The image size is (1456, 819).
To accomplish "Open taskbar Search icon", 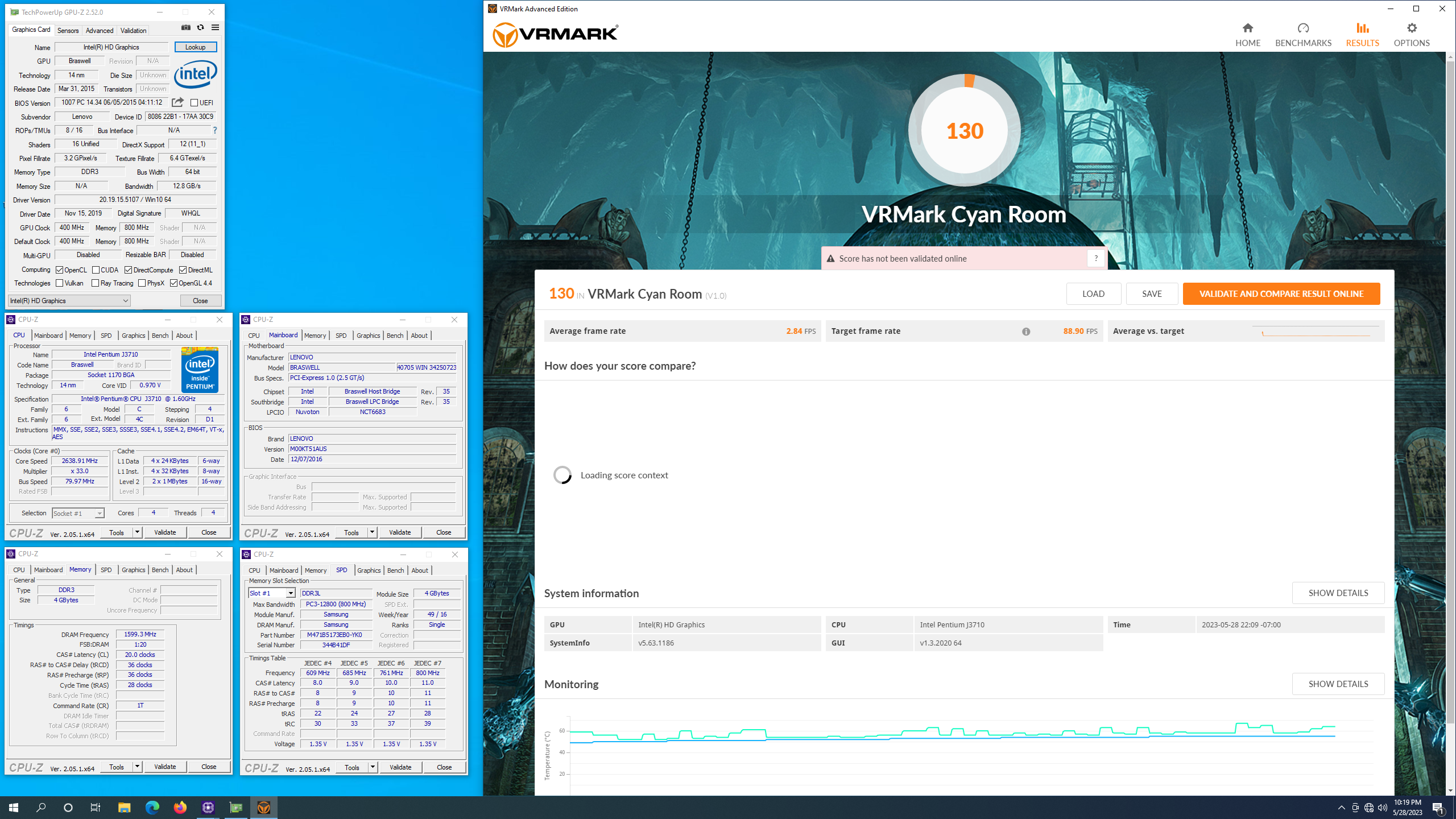I will pyautogui.click(x=41, y=807).
